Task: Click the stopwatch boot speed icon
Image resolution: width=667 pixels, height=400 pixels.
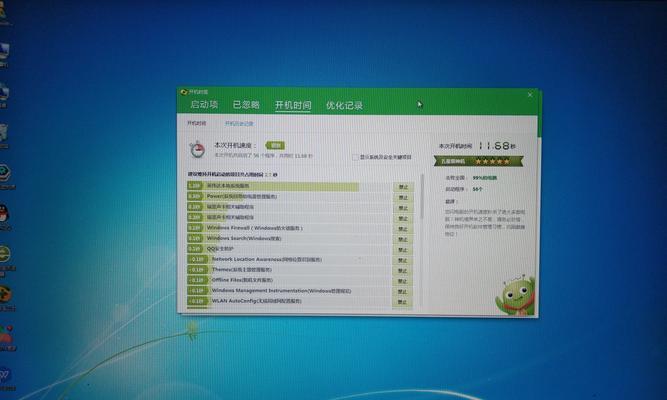Action: click(197, 149)
